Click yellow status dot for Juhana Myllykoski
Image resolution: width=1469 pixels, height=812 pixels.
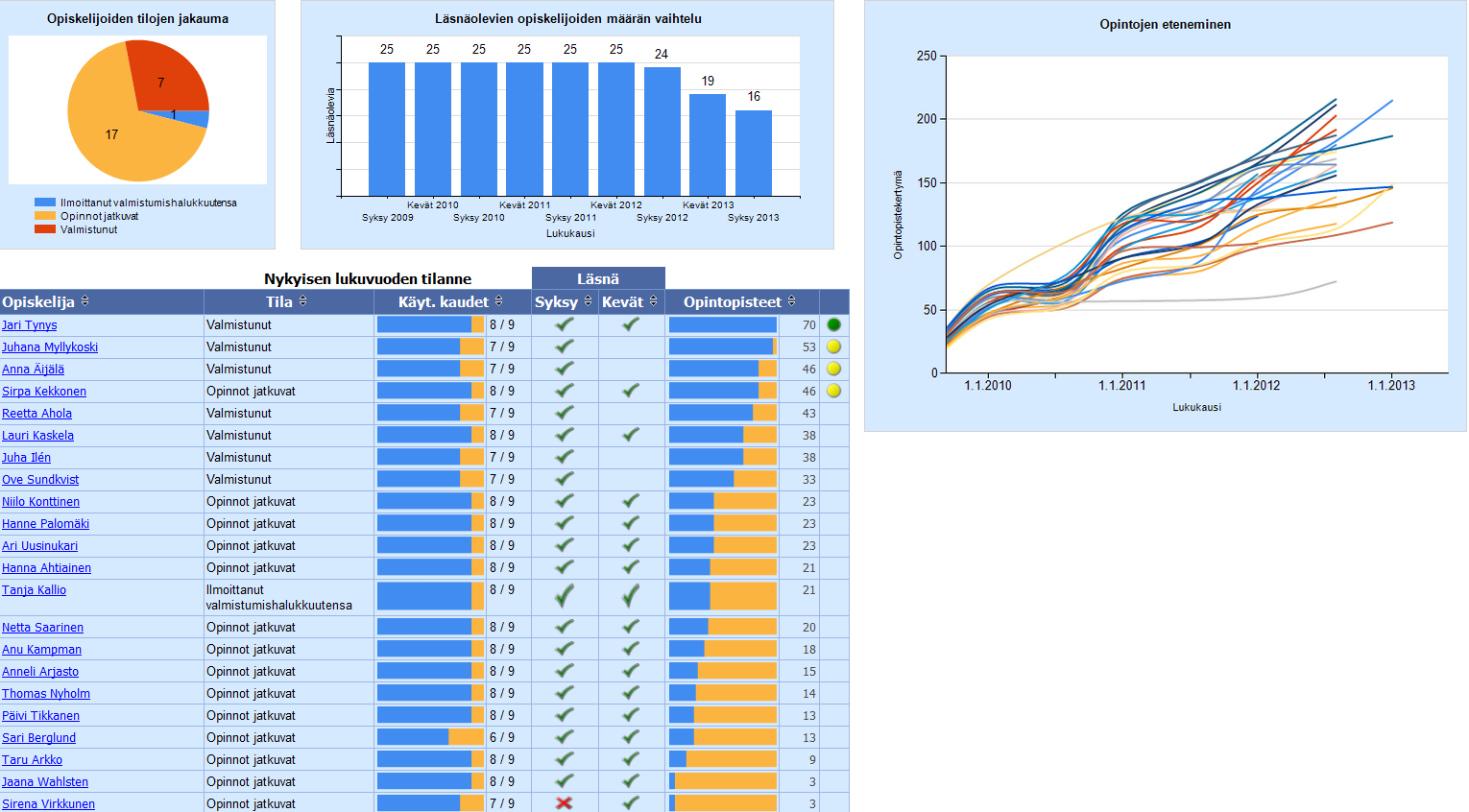[x=833, y=346]
